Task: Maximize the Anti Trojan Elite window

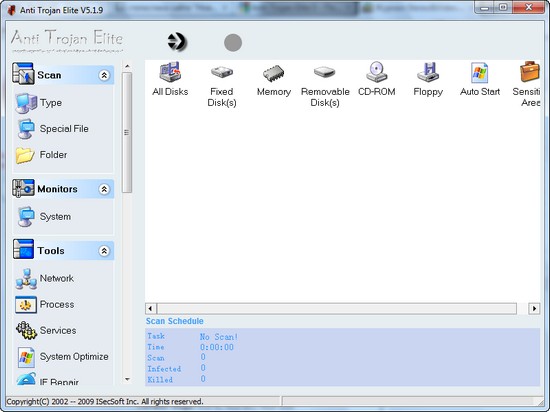Action: coord(503,8)
